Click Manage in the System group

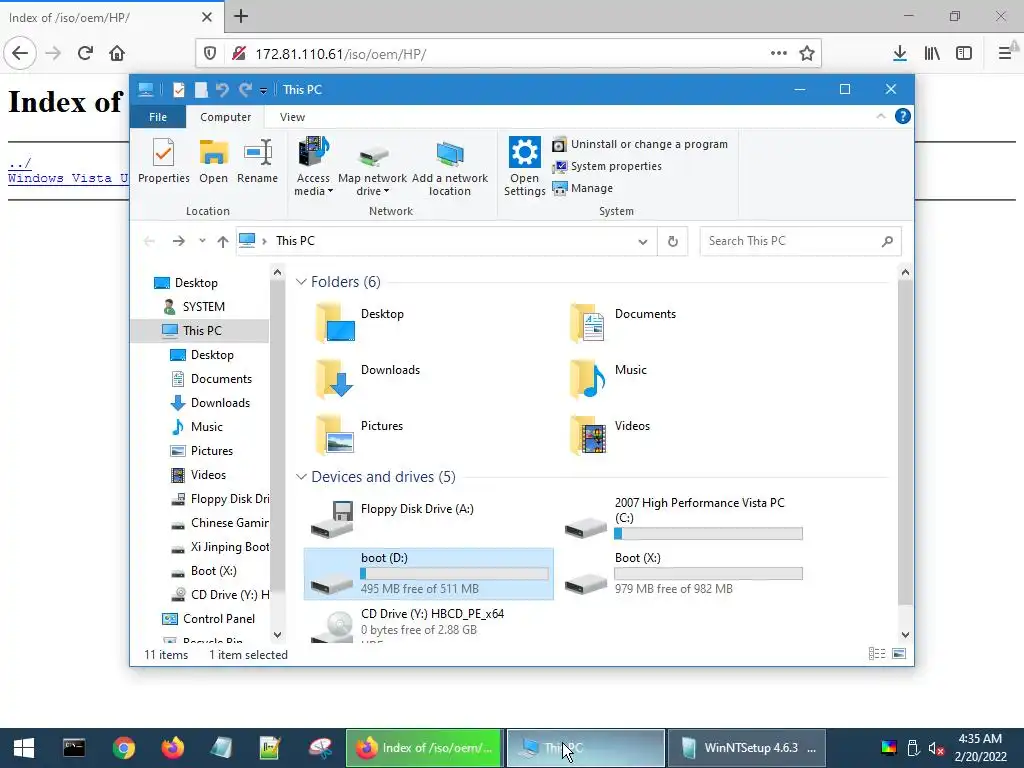(x=583, y=188)
